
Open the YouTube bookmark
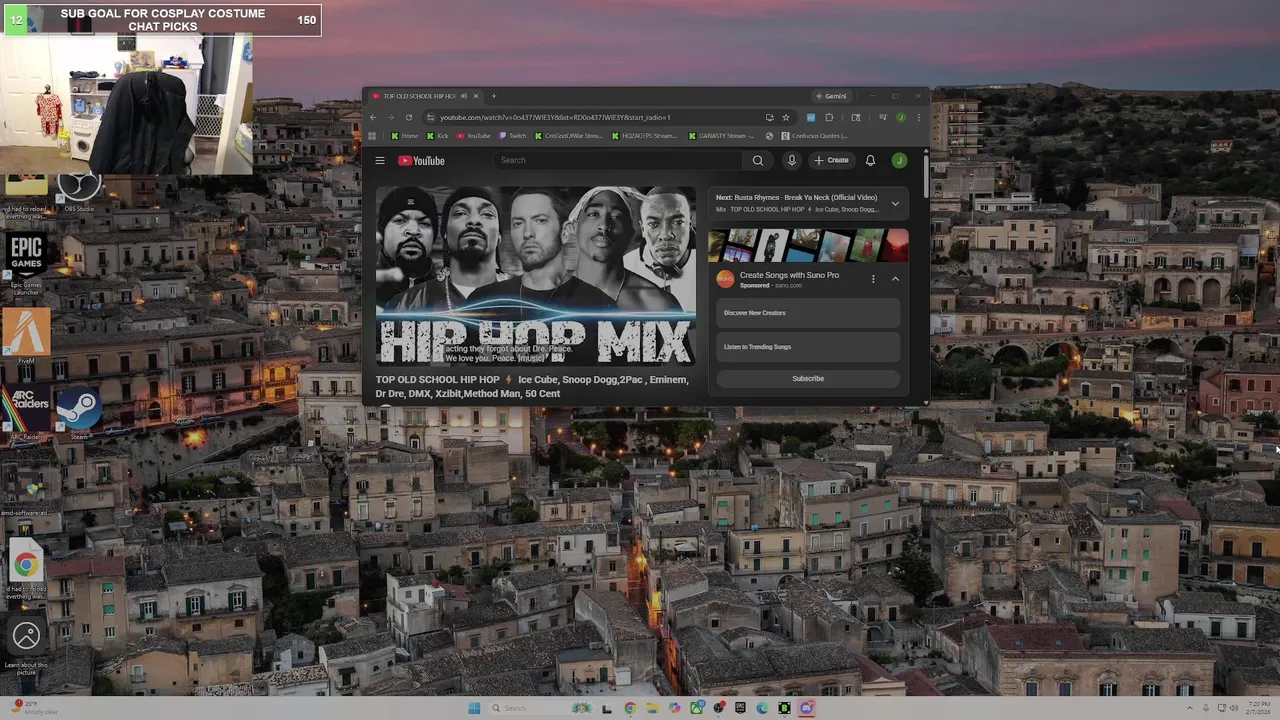pos(474,136)
